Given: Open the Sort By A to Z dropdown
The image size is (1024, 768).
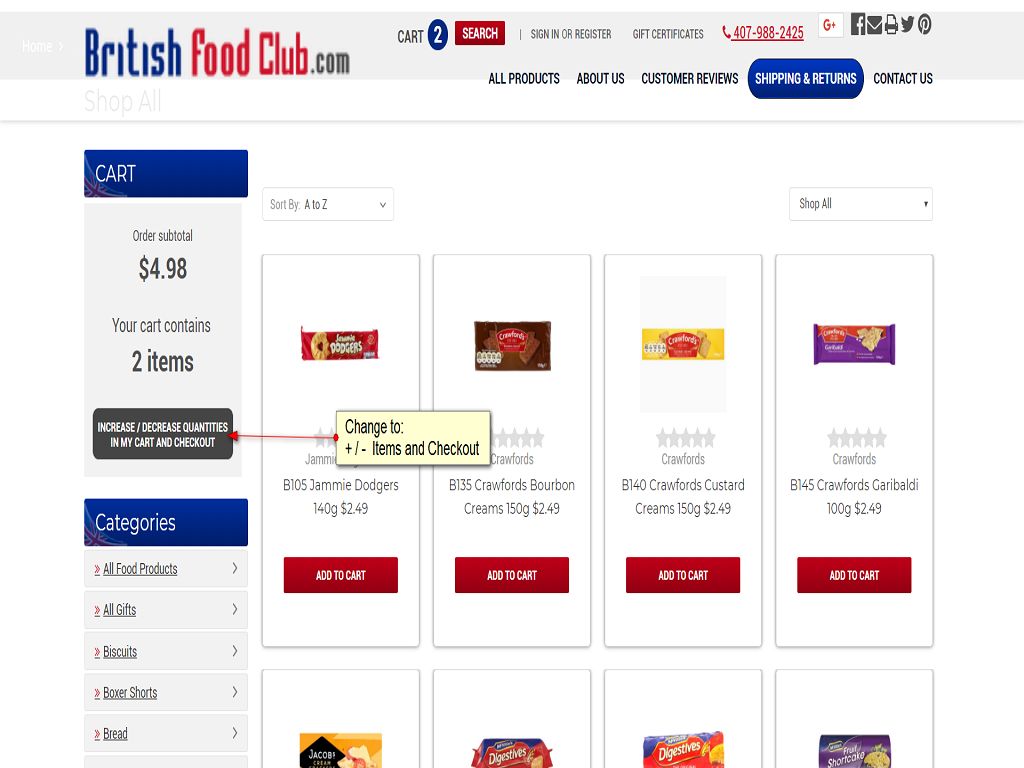Looking at the screenshot, I should tap(328, 204).
